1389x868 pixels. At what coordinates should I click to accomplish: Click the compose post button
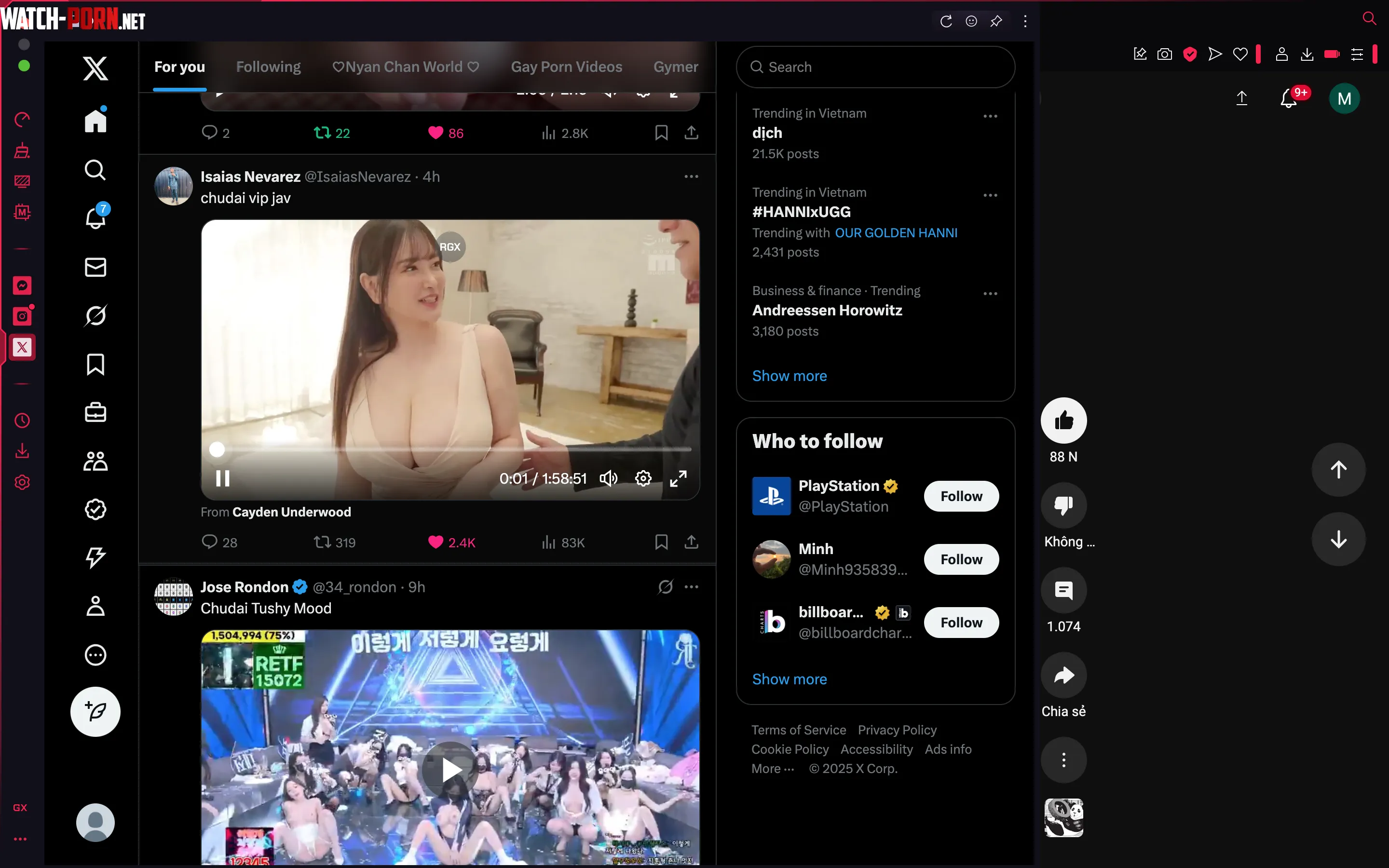coord(95,711)
